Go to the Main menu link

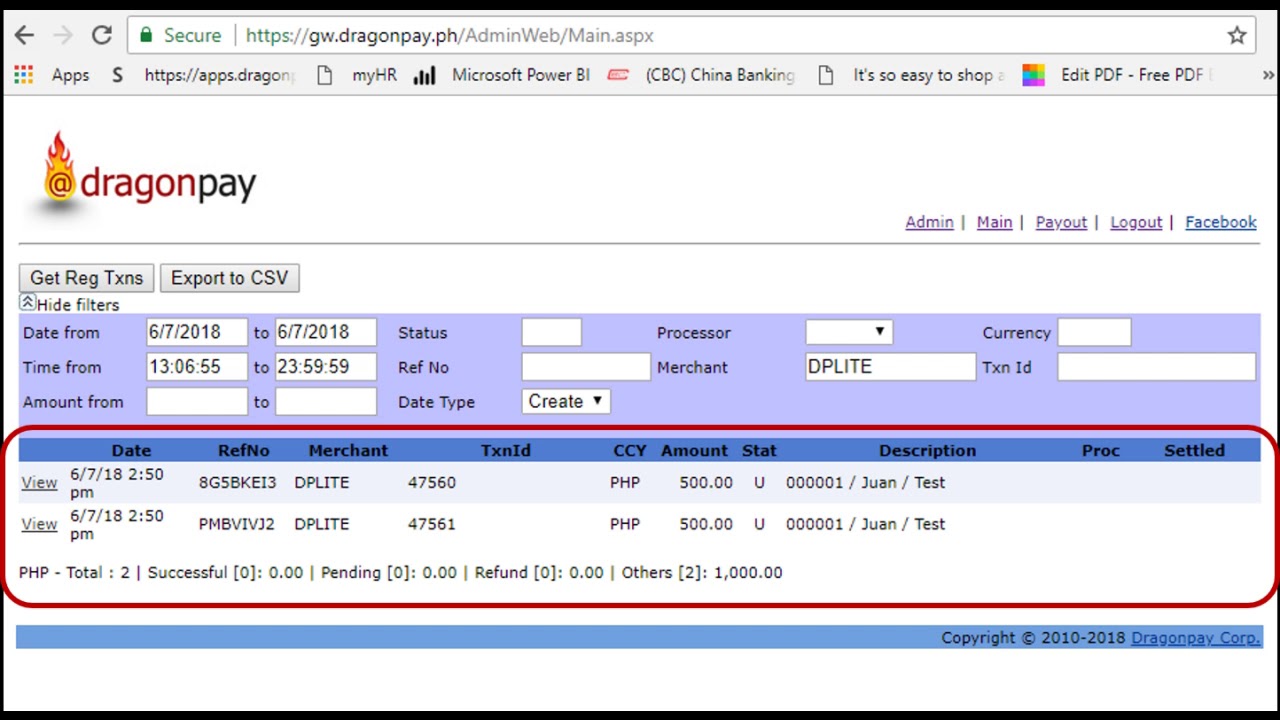click(x=994, y=222)
